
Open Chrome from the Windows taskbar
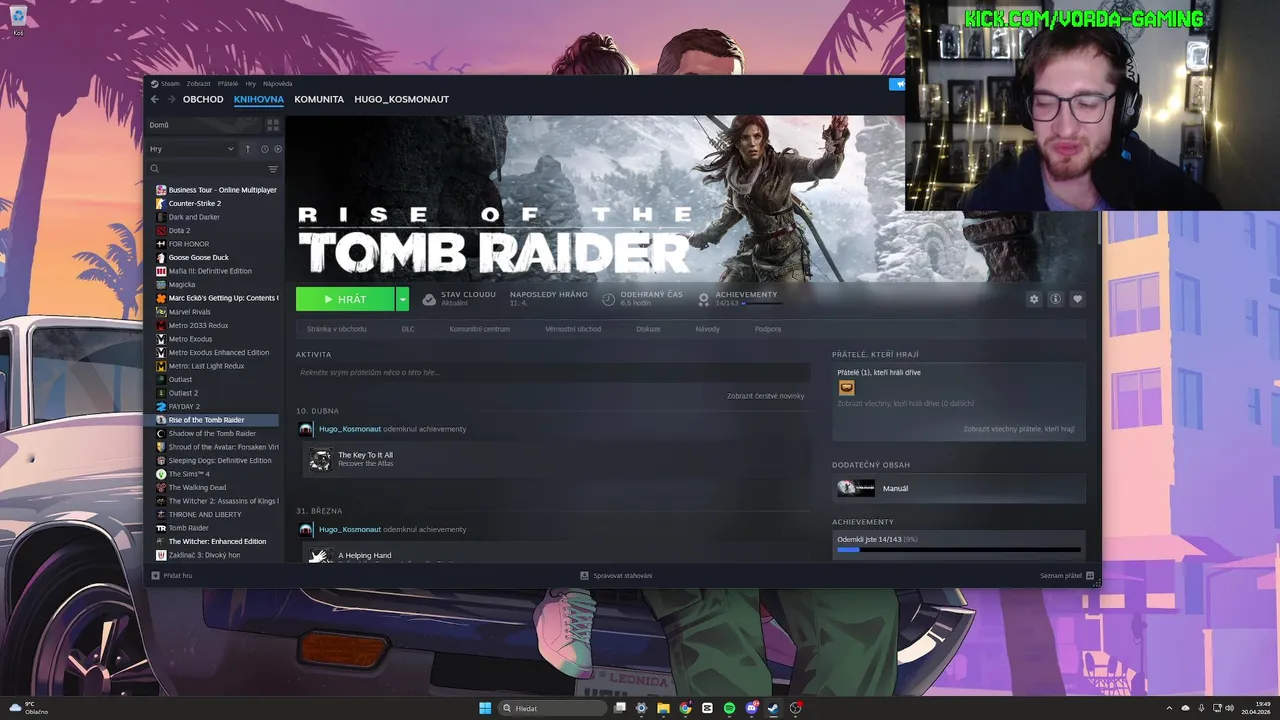coord(685,708)
